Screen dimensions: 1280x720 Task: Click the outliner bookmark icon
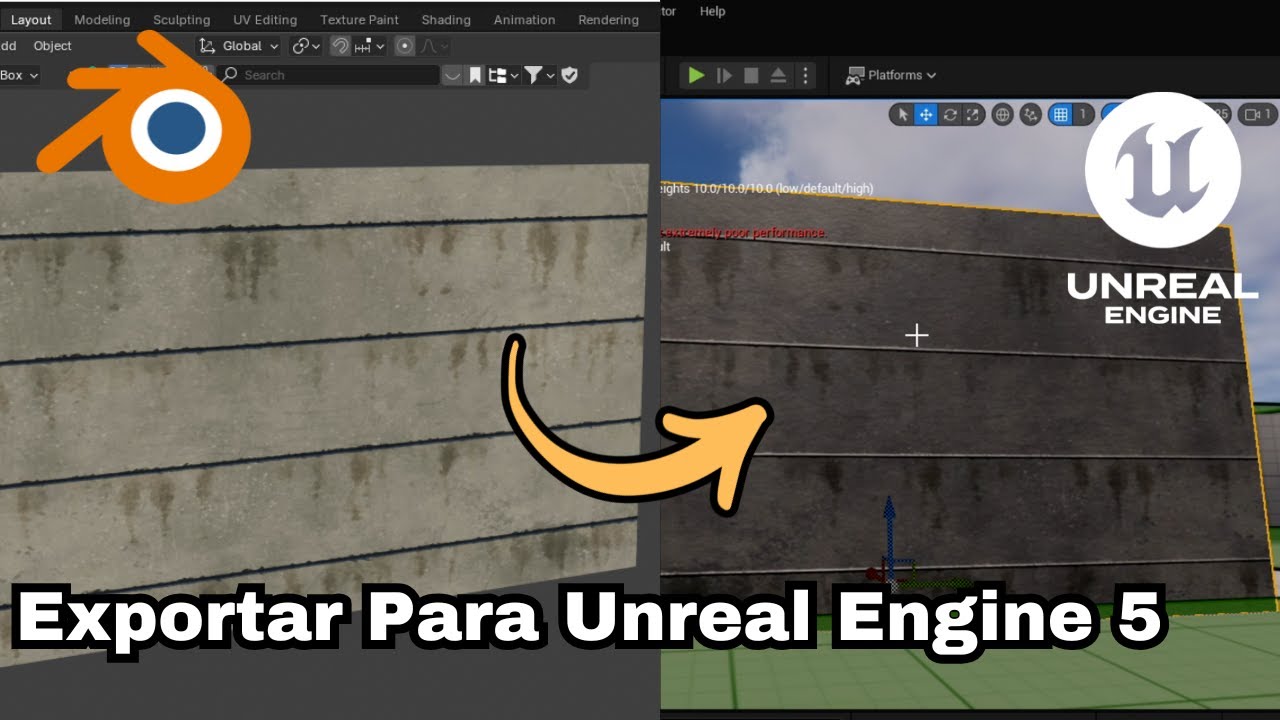click(x=476, y=75)
